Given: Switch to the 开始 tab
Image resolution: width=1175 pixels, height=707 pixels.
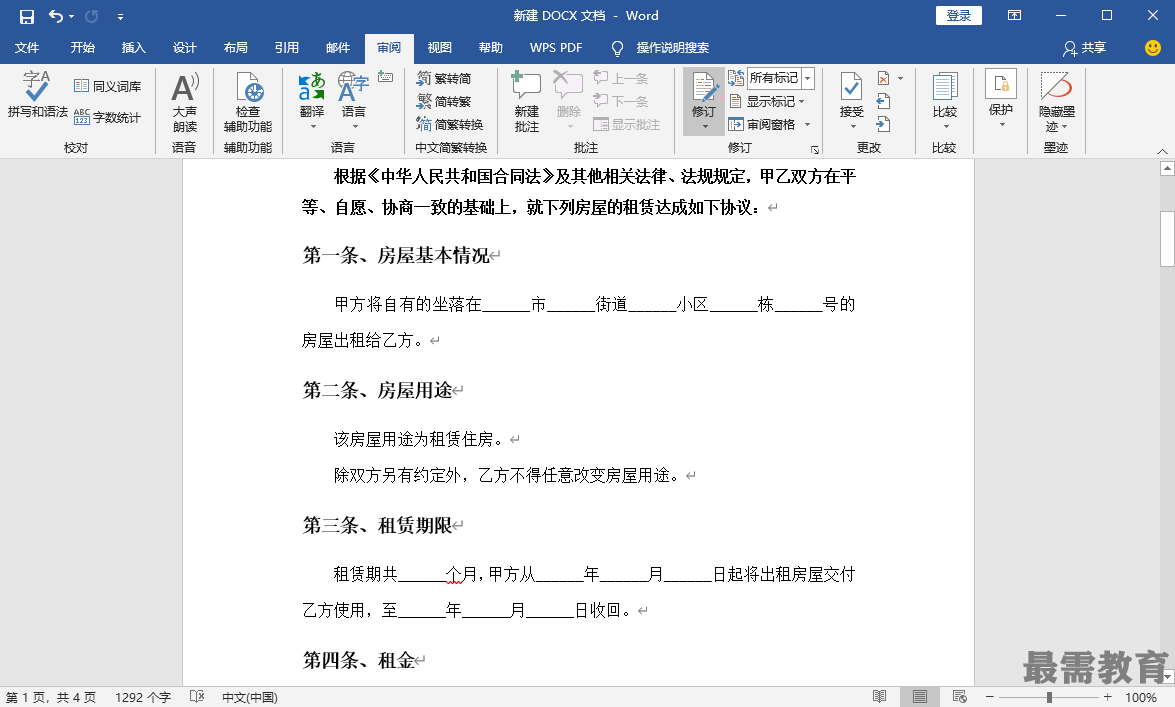Looking at the screenshot, I should click(82, 48).
